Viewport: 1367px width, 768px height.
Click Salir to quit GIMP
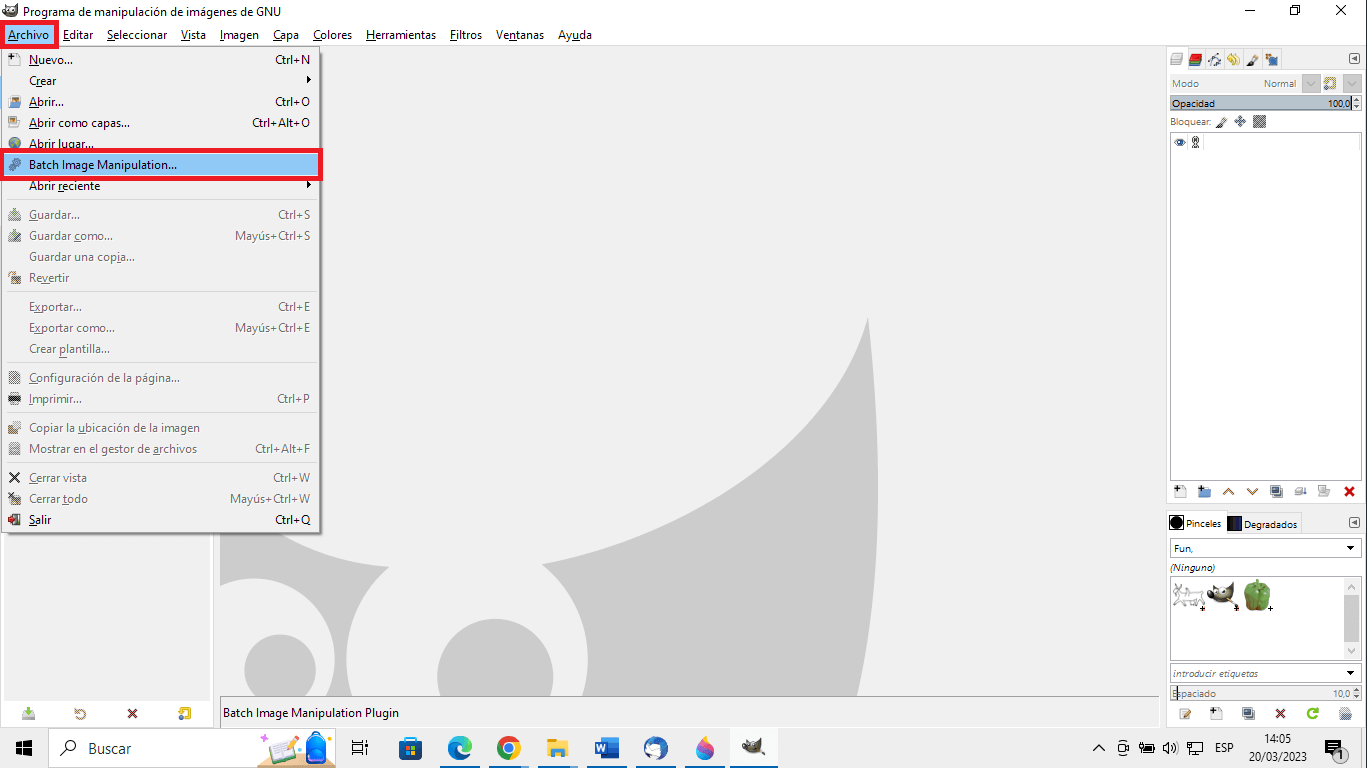pos(161,520)
